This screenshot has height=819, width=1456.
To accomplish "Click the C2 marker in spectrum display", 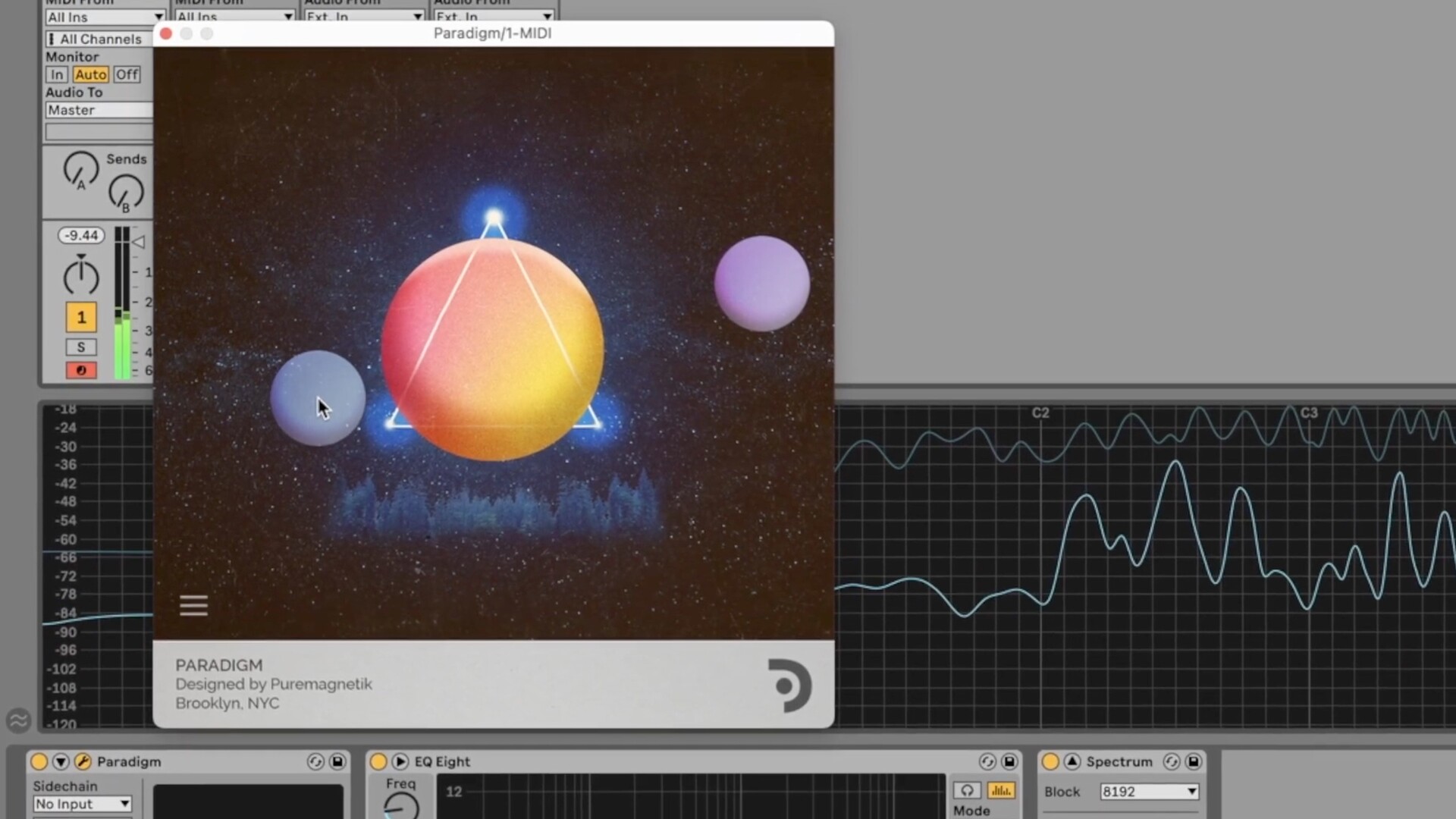I will click(1040, 413).
